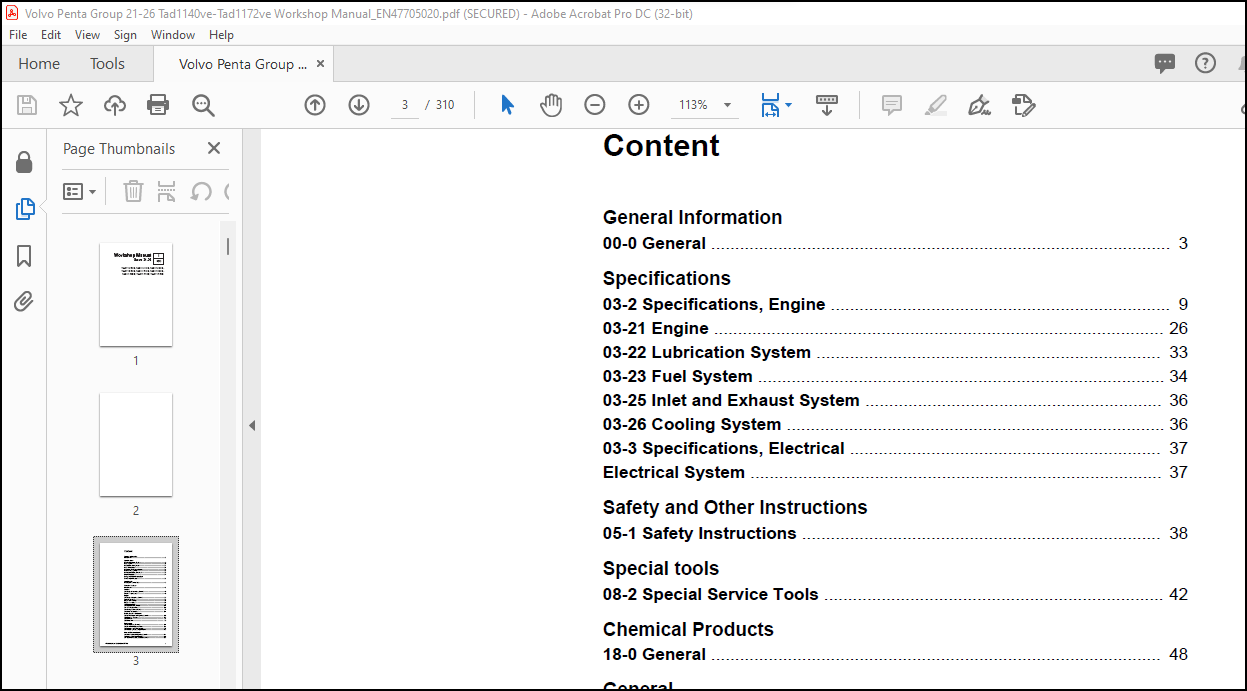The height and width of the screenshot is (691, 1247).
Task: Activate the Hand pan tool
Action: coord(551,105)
